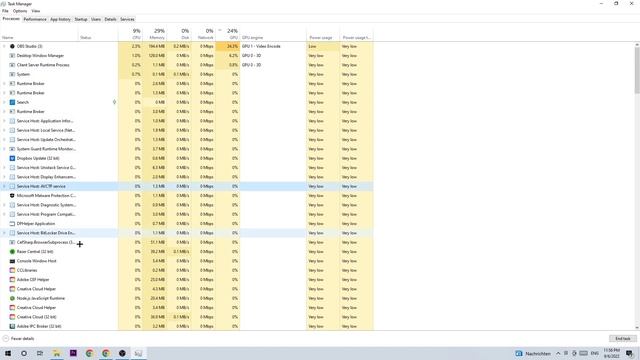Select the OBS Studio process icon
Screen dimensions: 640x360
[12, 46]
